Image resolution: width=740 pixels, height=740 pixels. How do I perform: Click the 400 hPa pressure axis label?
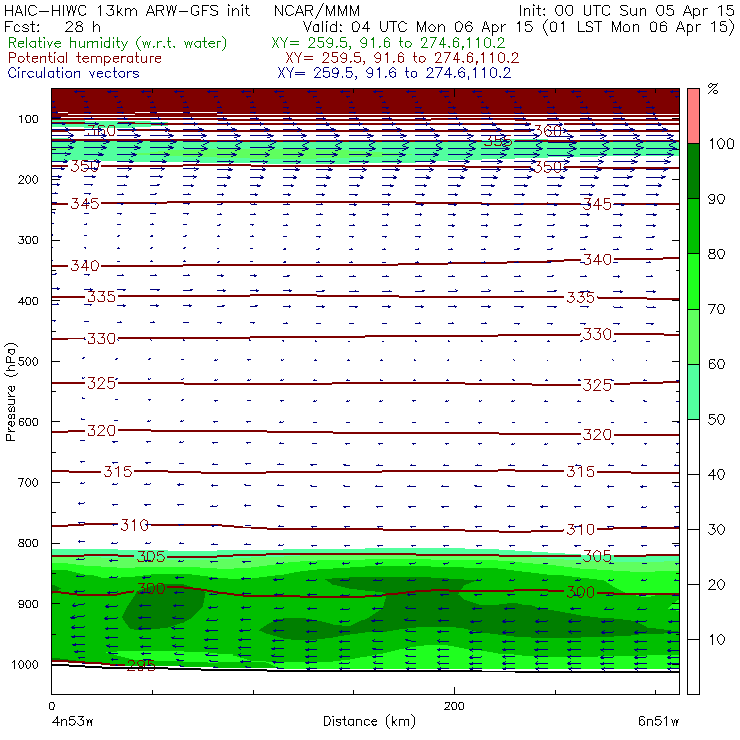click(28, 301)
